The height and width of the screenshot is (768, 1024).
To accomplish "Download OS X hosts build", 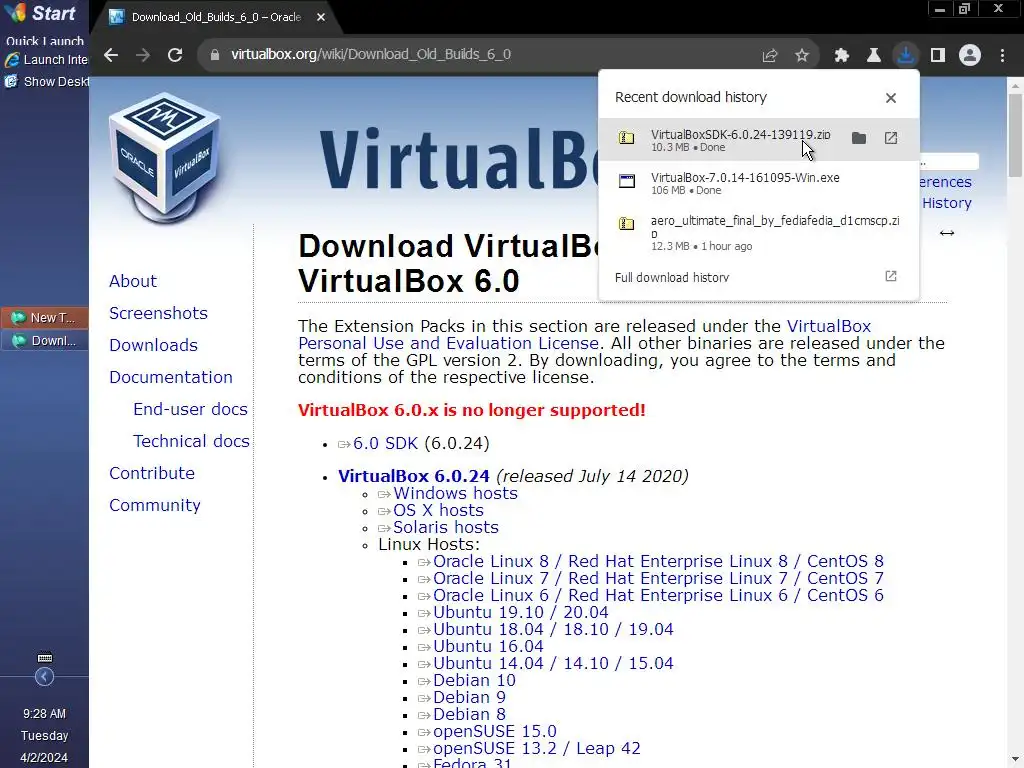I will [438, 510].
